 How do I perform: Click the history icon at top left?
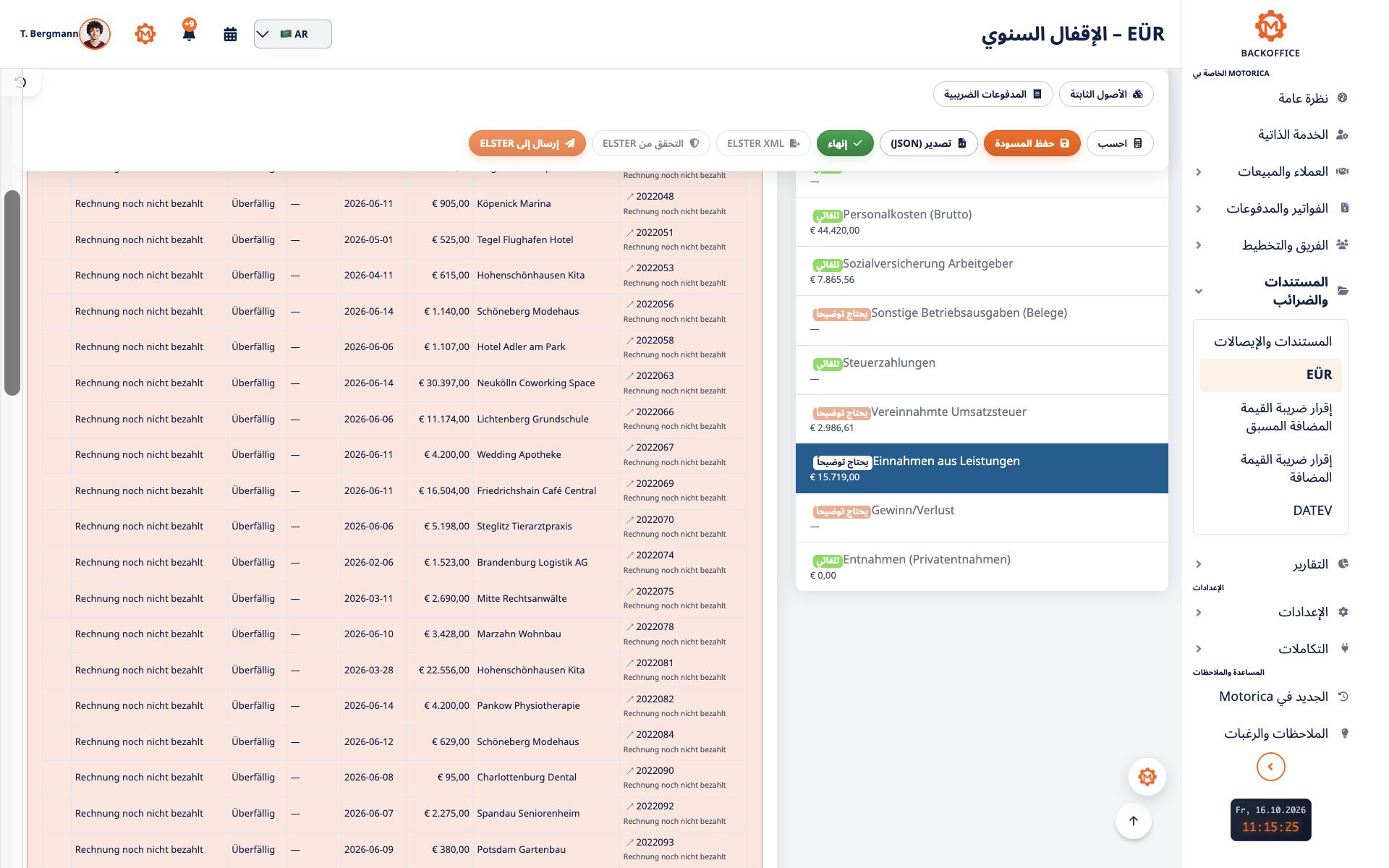coord(21,82)
